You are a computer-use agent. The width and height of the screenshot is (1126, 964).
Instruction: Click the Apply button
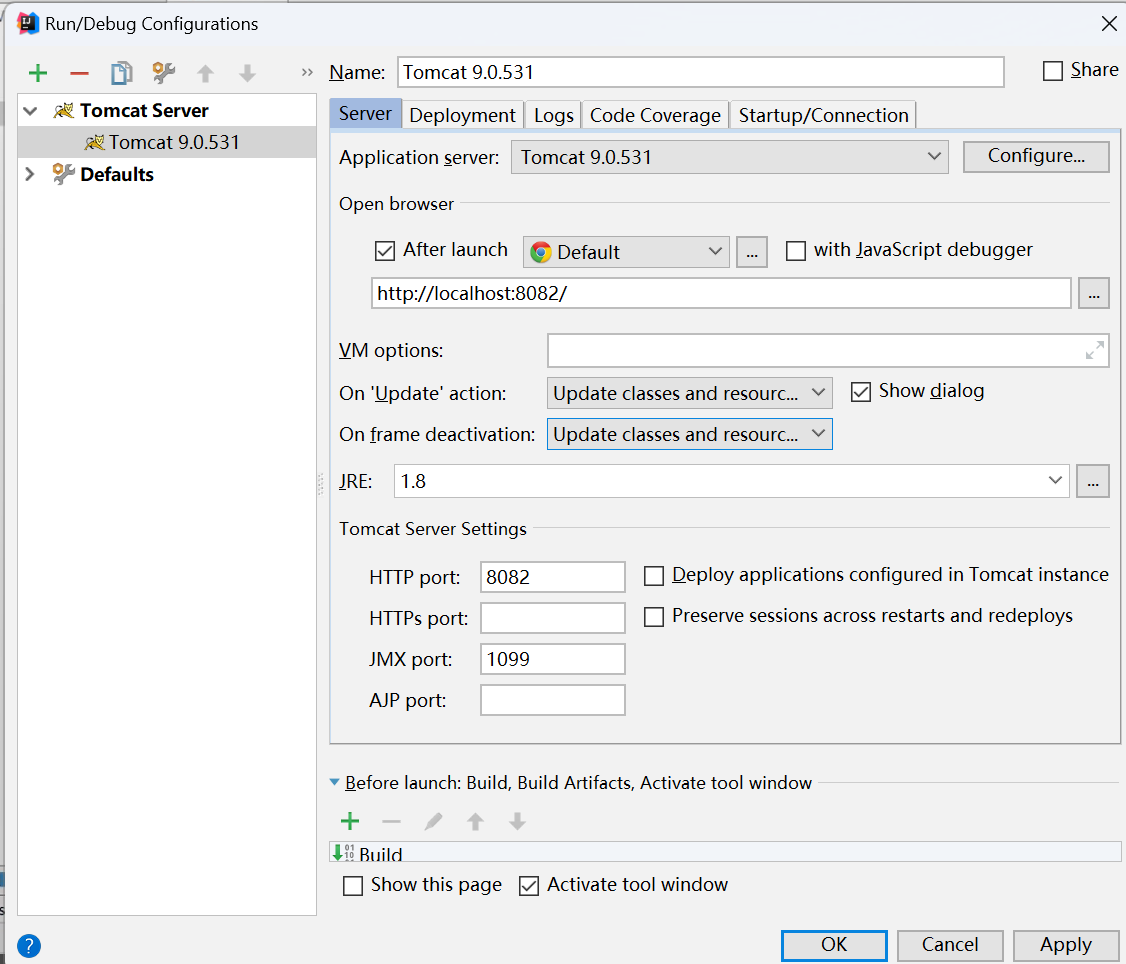coord(1066,945)
